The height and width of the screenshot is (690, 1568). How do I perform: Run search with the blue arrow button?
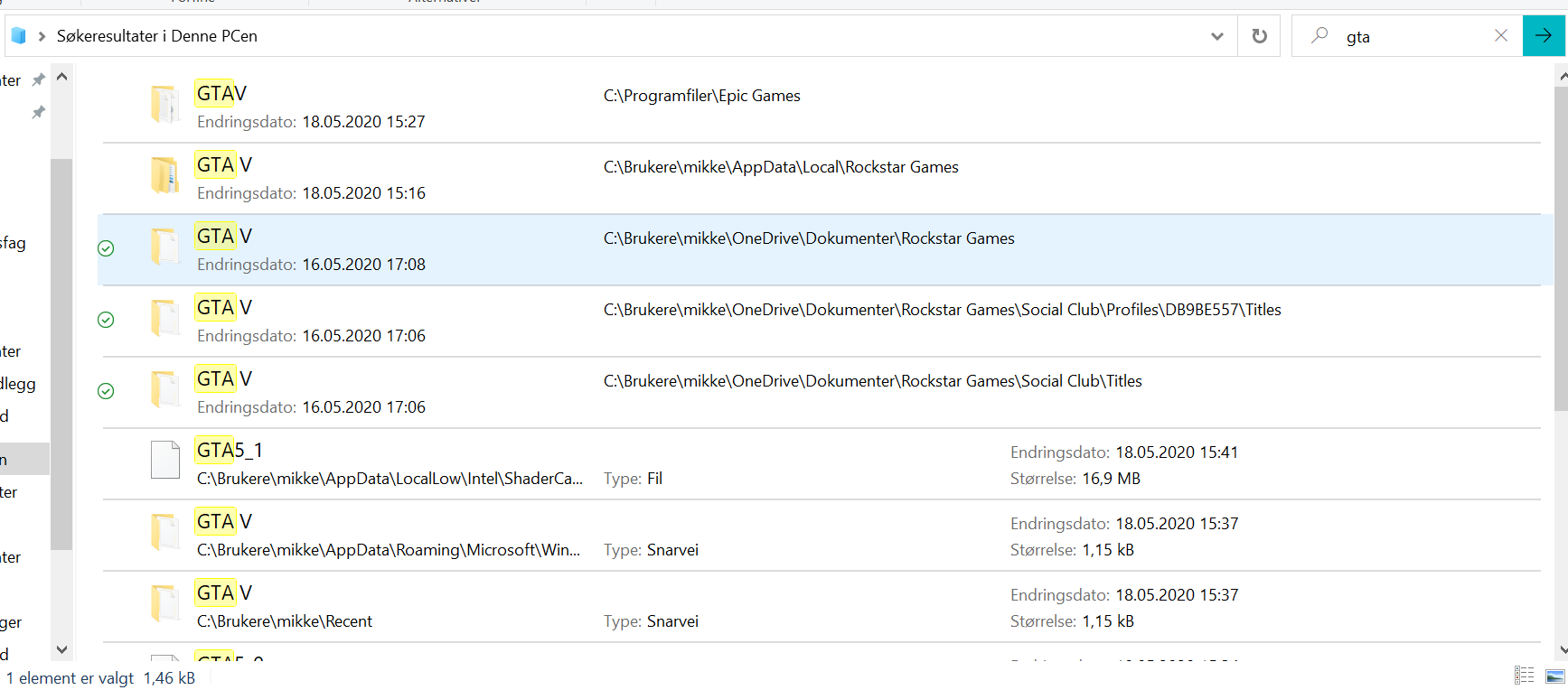[1544, 36]
